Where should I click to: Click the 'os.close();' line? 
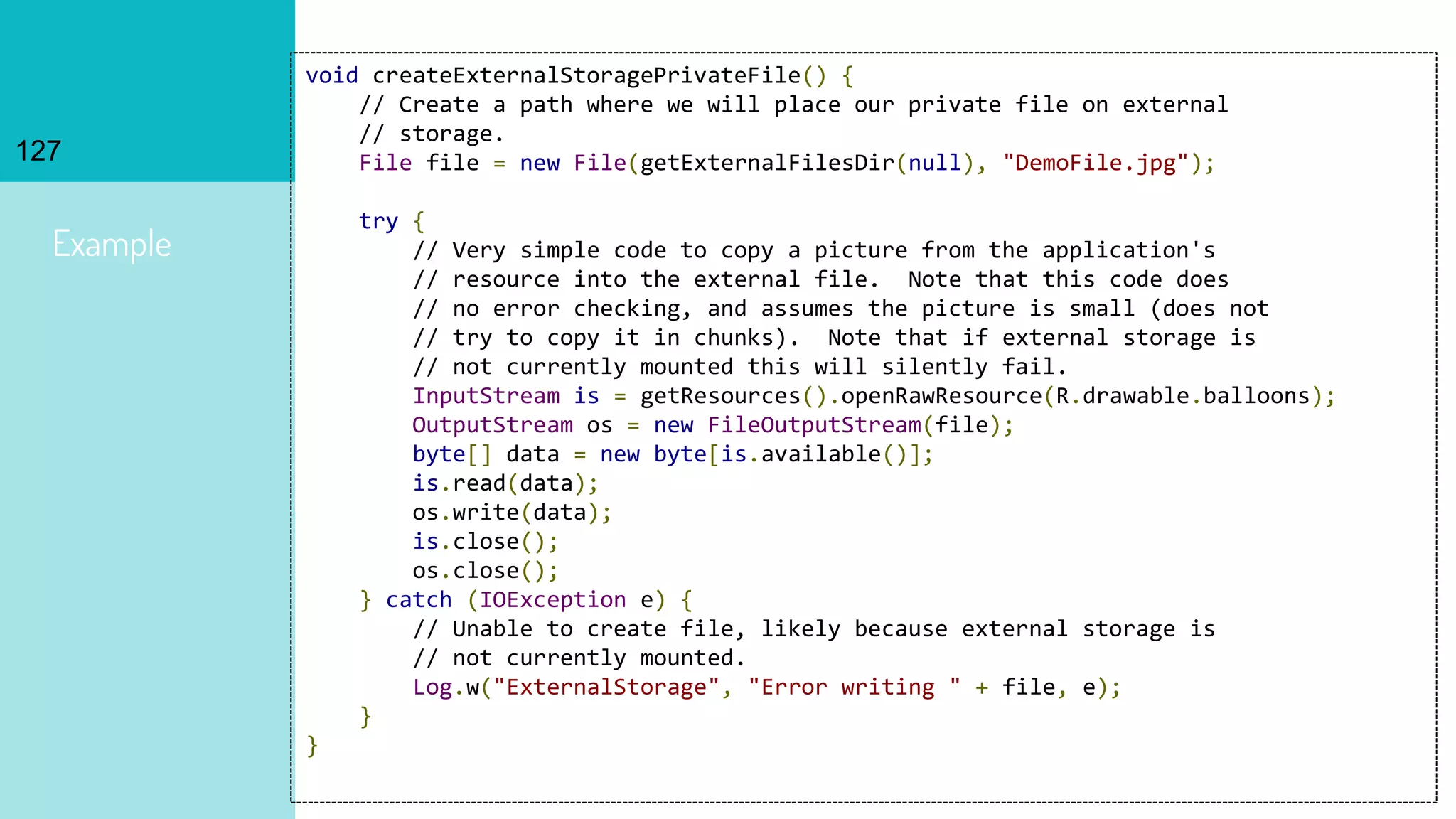[x=486, y=571]
